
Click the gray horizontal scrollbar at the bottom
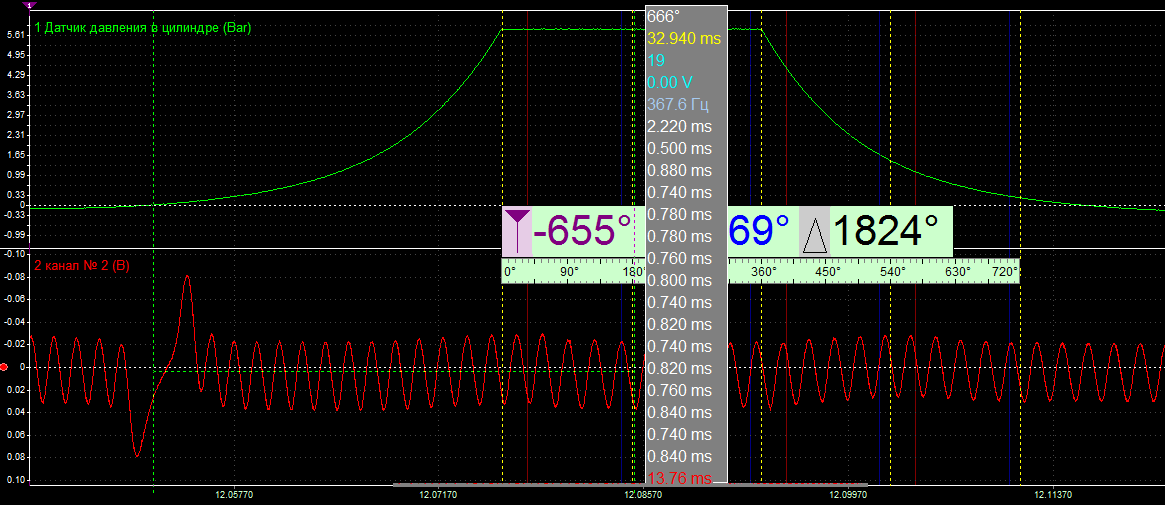click(x=520, y=485)
